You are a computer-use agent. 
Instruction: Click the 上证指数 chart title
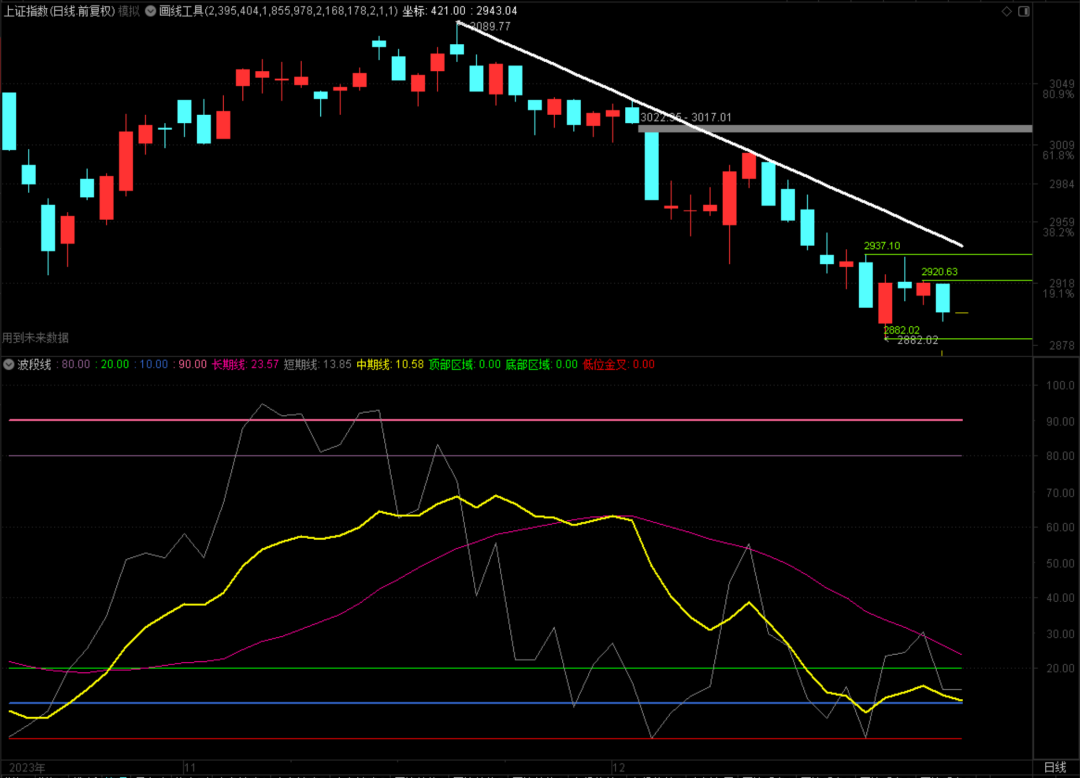pos(30,11)
